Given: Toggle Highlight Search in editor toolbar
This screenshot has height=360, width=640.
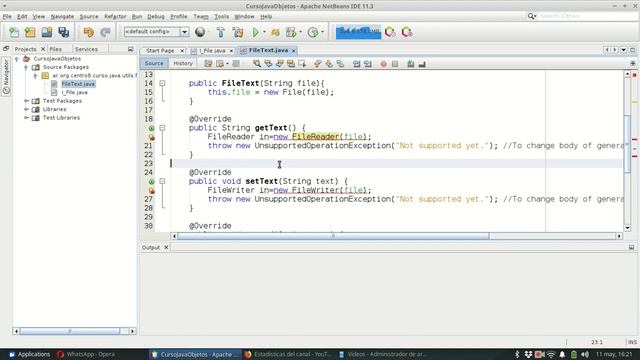Looking at the screenshot, I should 291,64.
